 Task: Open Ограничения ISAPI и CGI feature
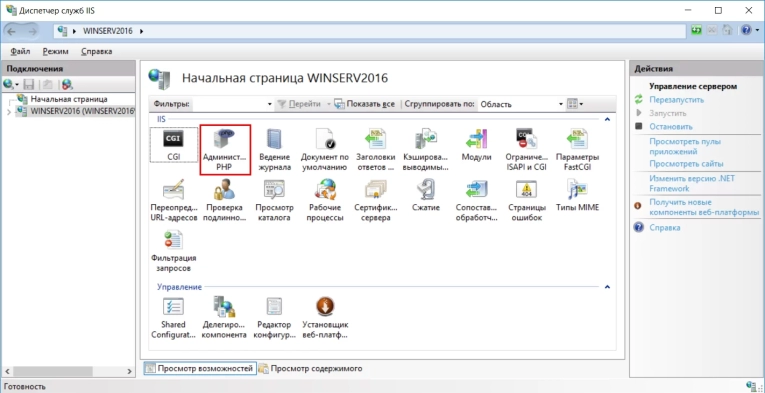point(526,149)
